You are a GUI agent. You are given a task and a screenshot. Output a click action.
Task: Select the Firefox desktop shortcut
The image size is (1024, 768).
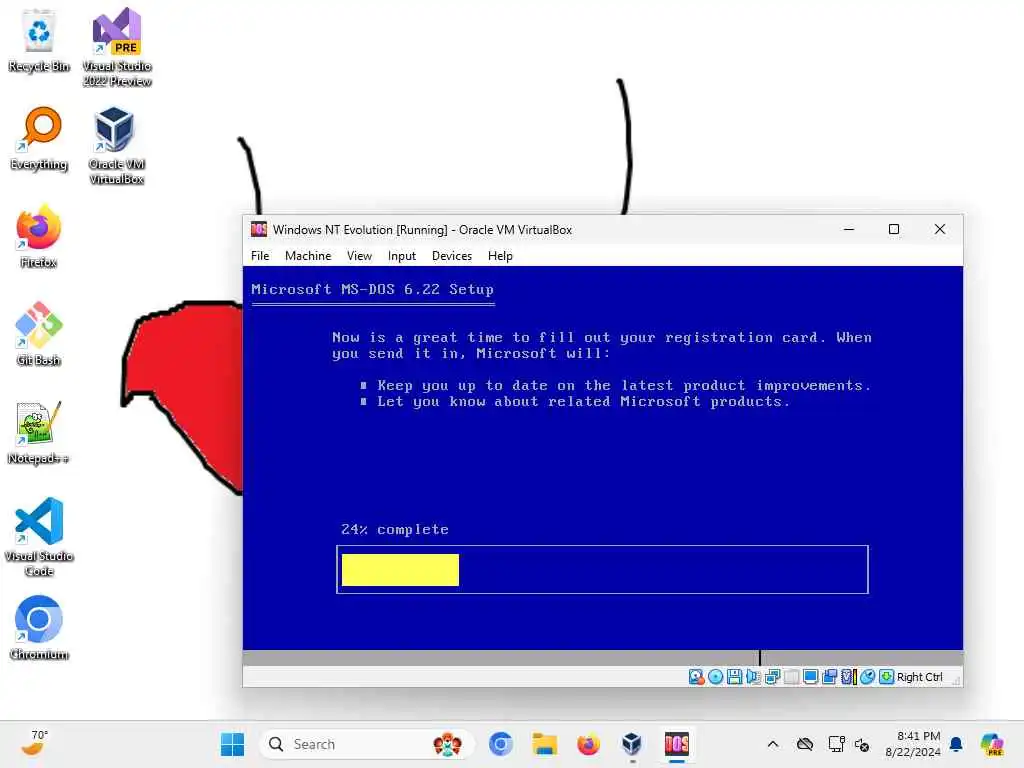(39, 236)
